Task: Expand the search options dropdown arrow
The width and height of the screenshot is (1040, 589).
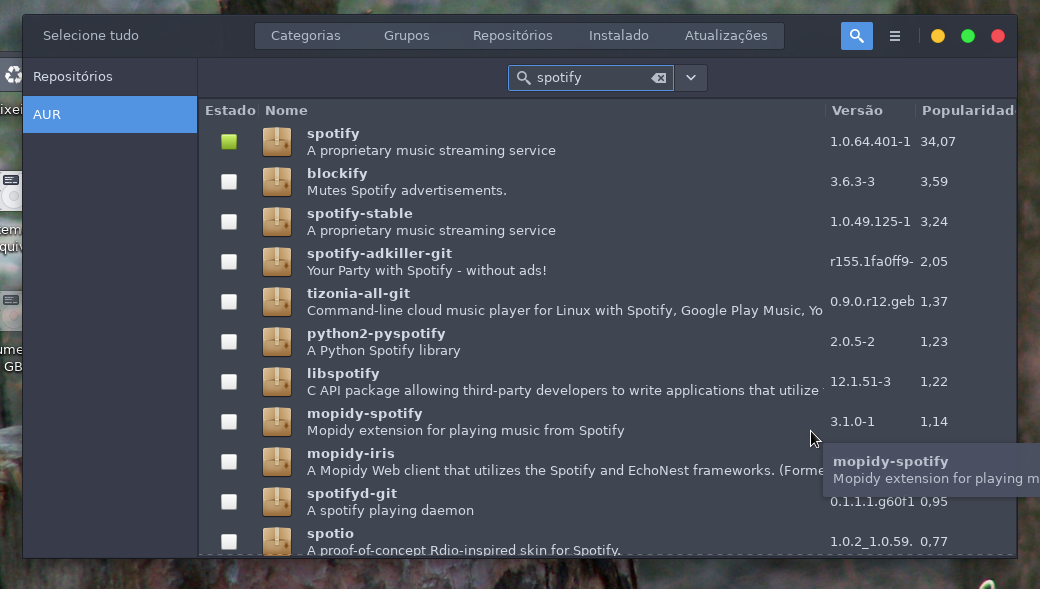Action: (x=690, y=78)
